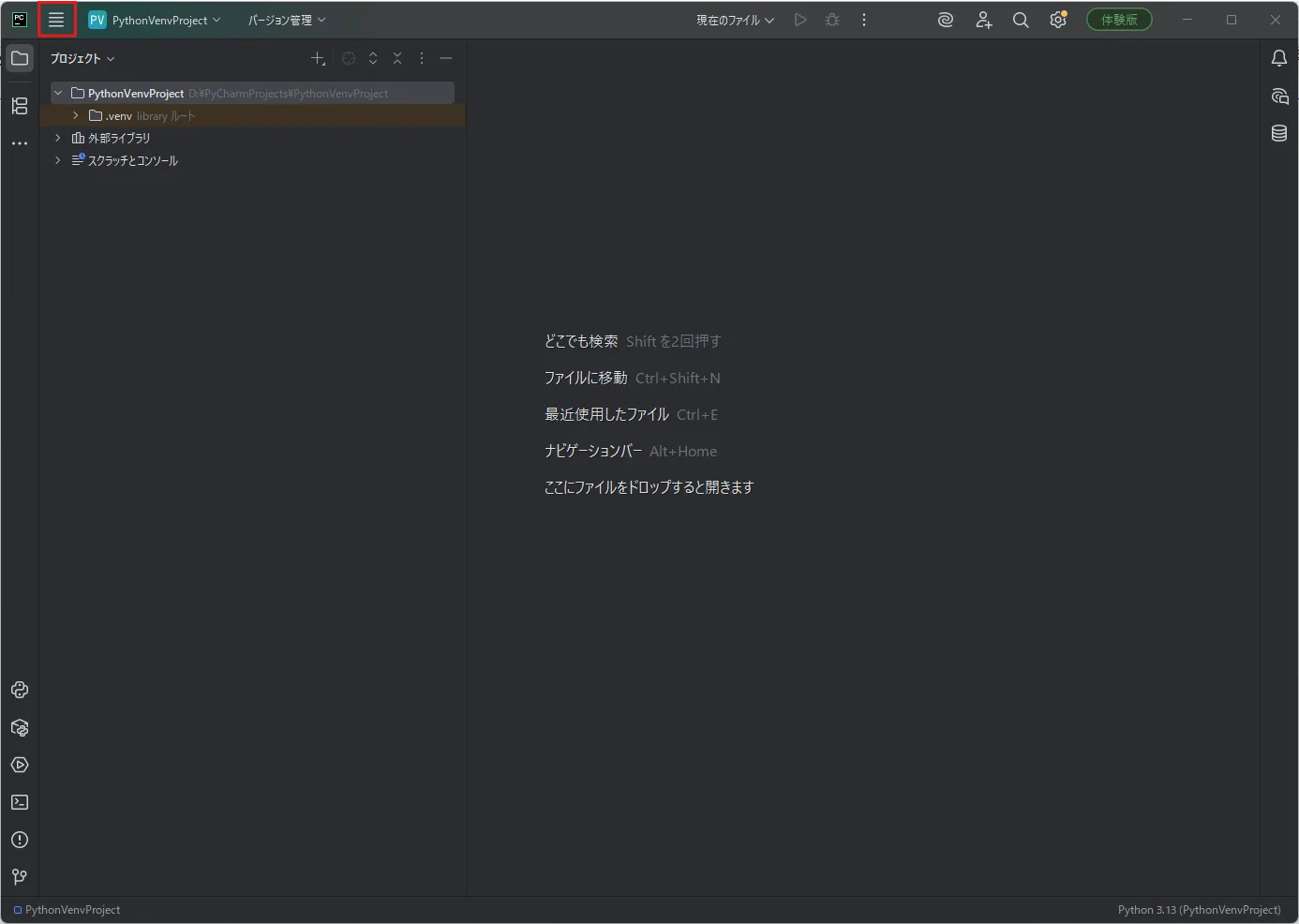The width and height of the screenshot is (1299, 924).
Task: Click 最近使用したファイル hint text
Action: pyautogui.click(x=606, y=414)
